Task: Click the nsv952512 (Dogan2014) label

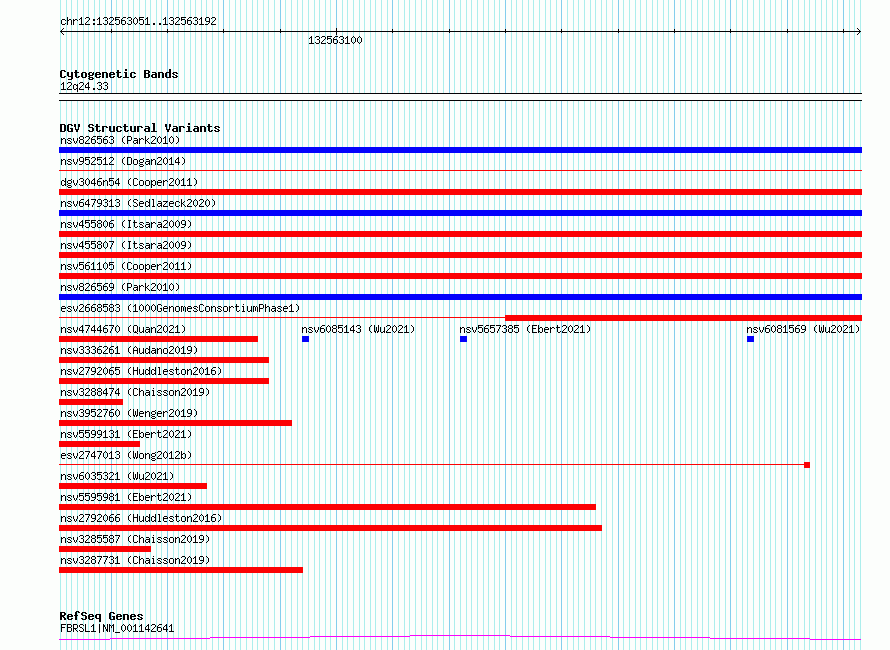Action: tap(123, 161)
